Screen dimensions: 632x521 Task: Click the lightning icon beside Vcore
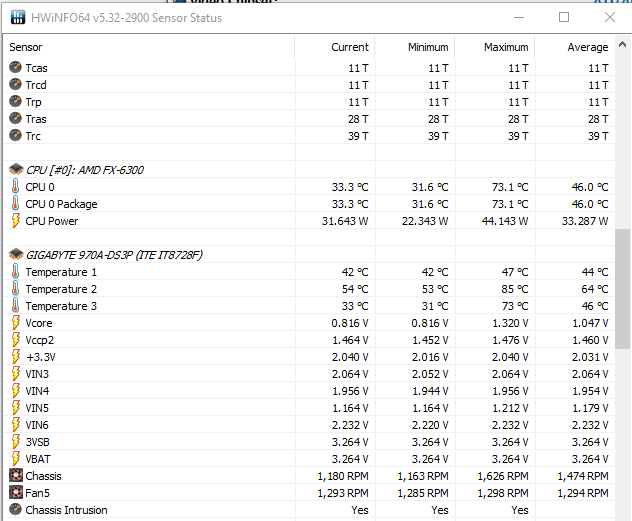tap(15, 322)
